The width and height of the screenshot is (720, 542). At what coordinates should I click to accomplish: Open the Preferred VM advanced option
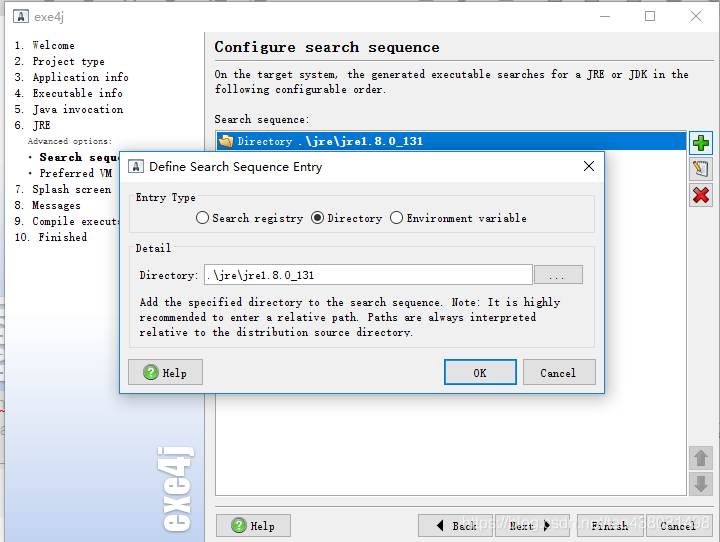(x=75, y=173)
